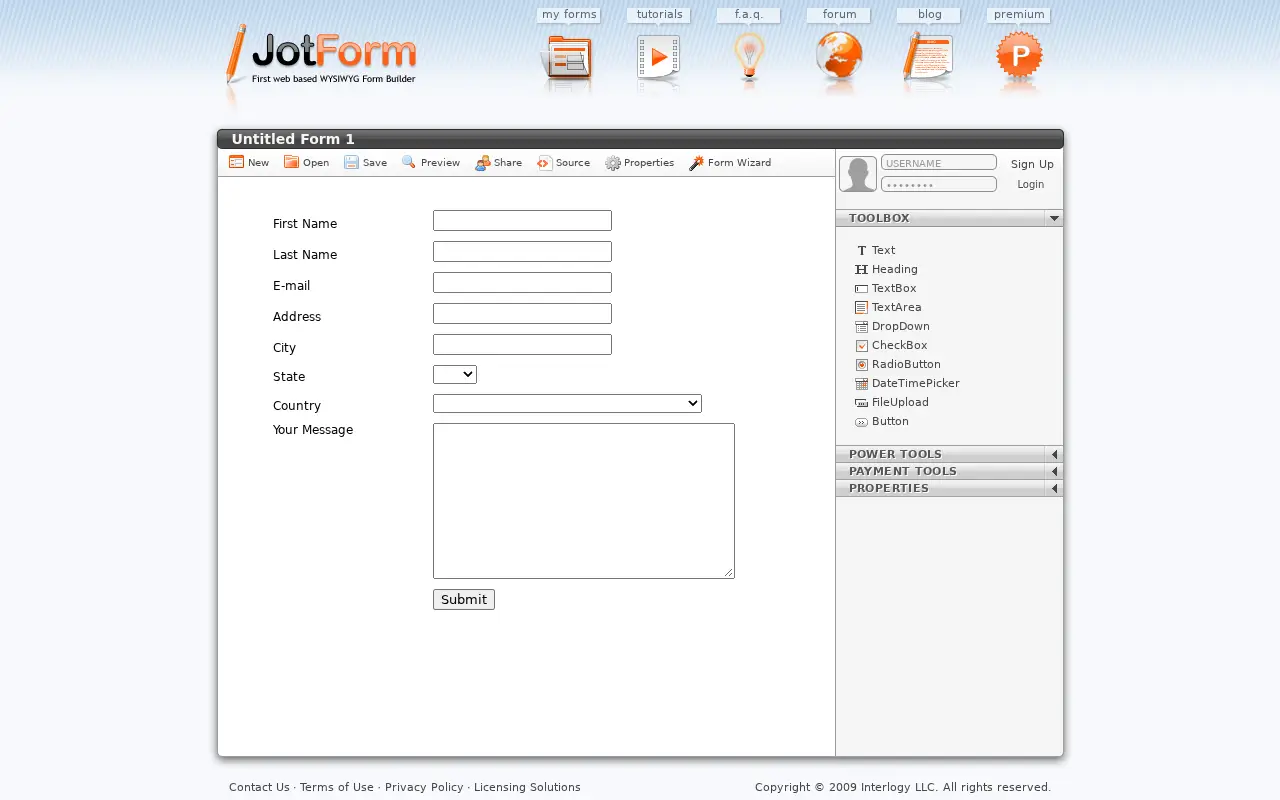Click the New form toolbar icon
The image size is (1280, 800).
pos(237,162)
